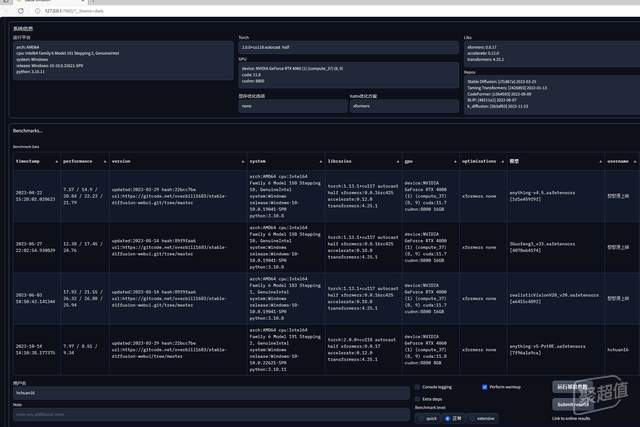Select timestamp cell 2023-10-14
Screen dimensions: 640x427
click(x=36, y=350)
